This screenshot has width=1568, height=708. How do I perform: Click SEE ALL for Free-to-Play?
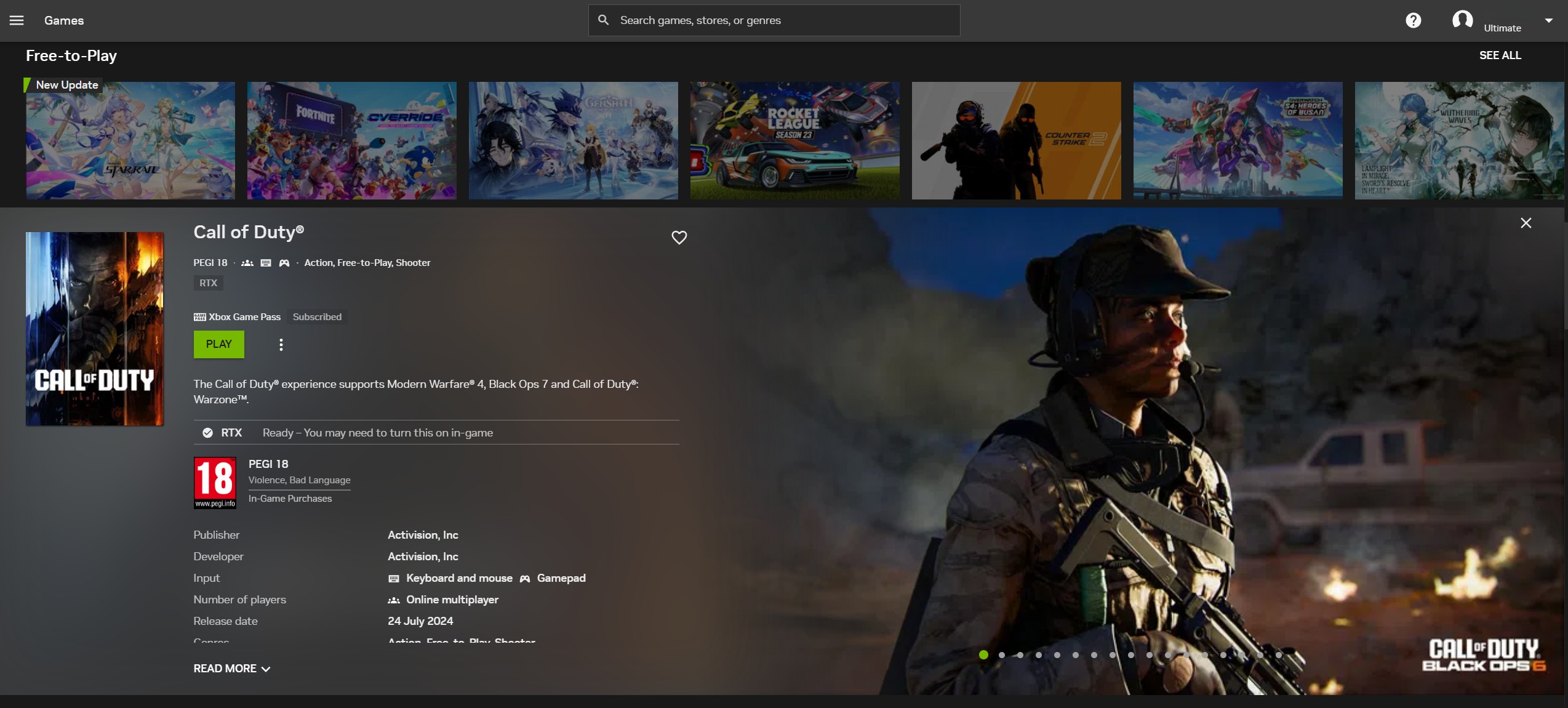click(x=1500, y=55)
